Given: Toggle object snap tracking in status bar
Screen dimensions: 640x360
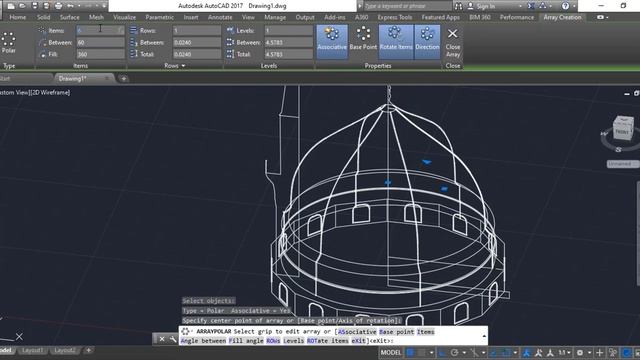Looking at the screenshot, I should [493, 352].
